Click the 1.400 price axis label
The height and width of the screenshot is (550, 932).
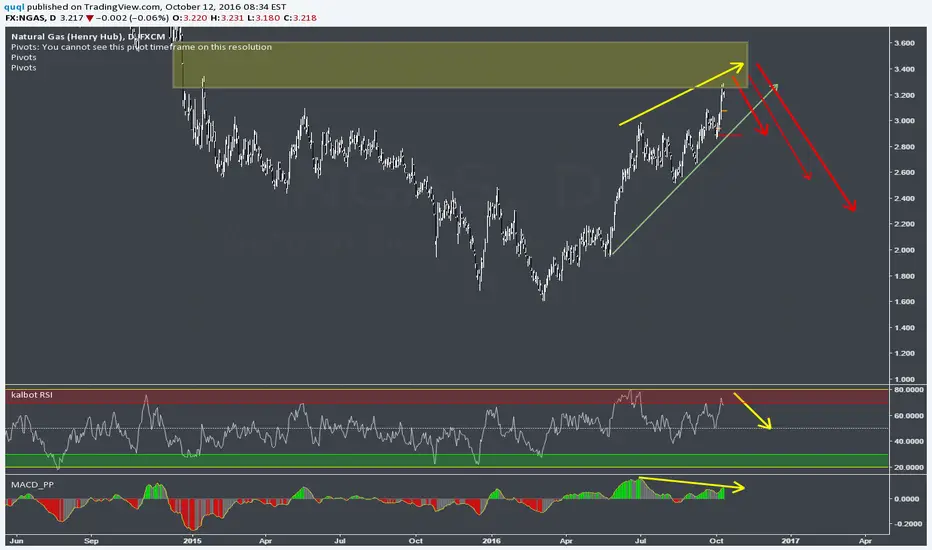coord(904,328)
